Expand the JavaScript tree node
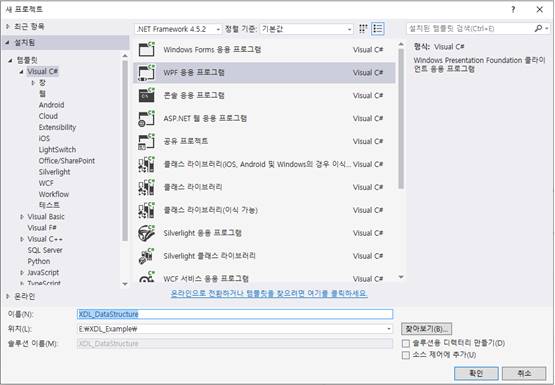 point(22,272)
